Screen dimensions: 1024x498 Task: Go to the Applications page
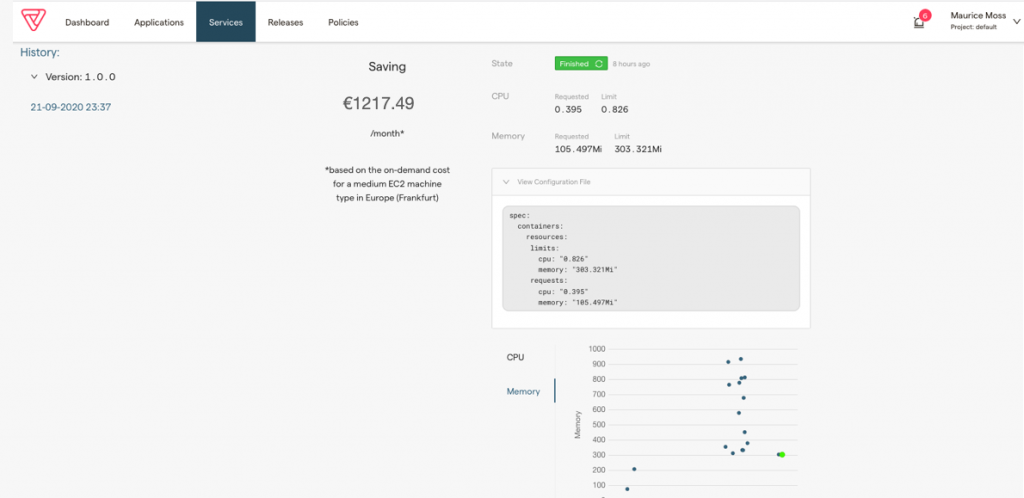[x=159, y=22]
